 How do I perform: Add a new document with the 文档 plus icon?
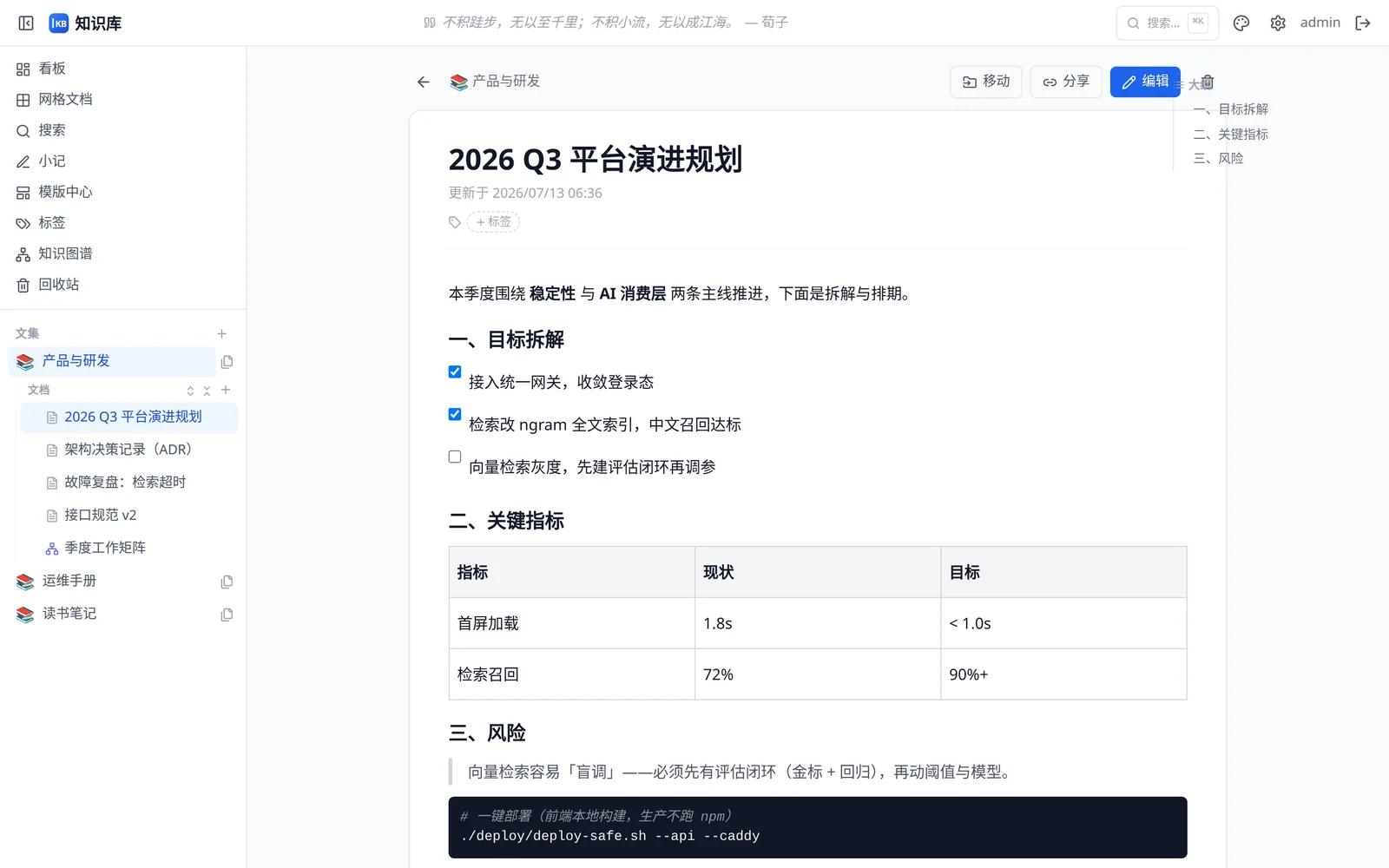[226, 390]
